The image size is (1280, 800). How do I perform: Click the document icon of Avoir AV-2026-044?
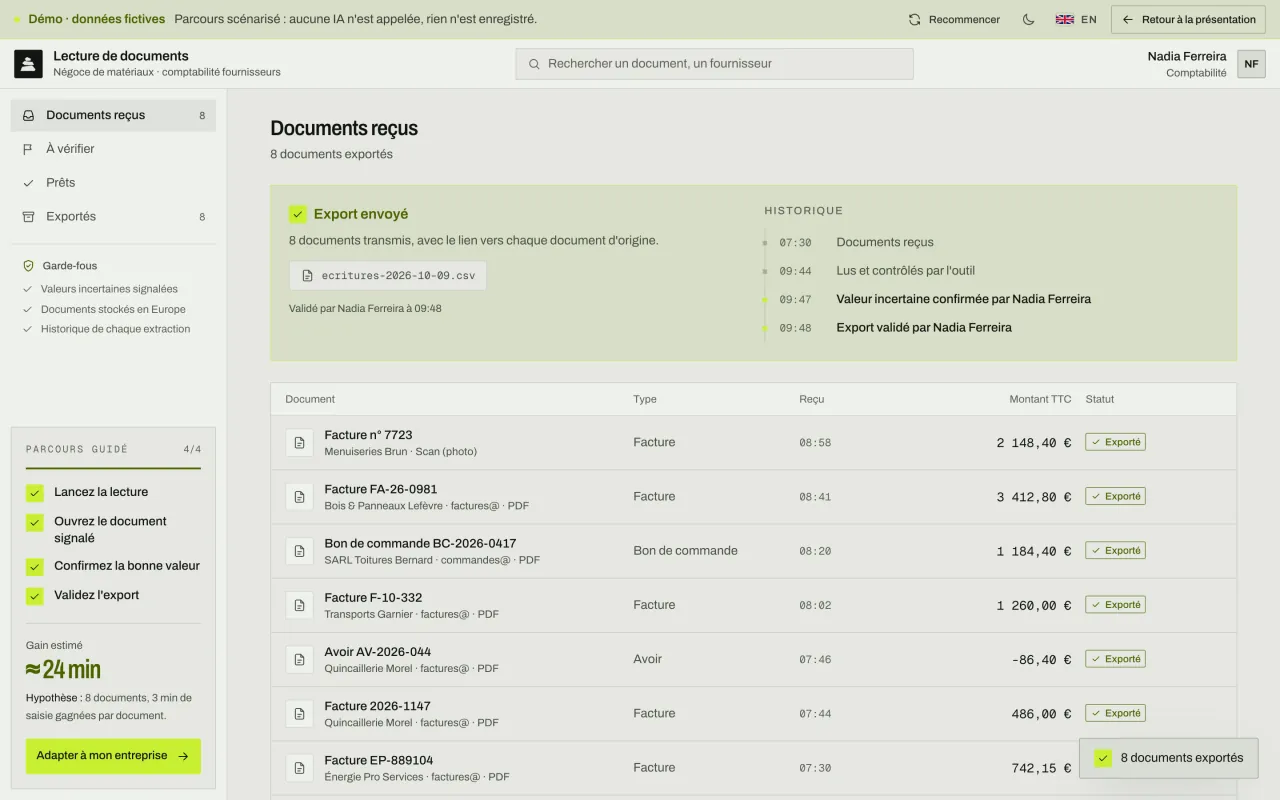(x=300, y=659)
